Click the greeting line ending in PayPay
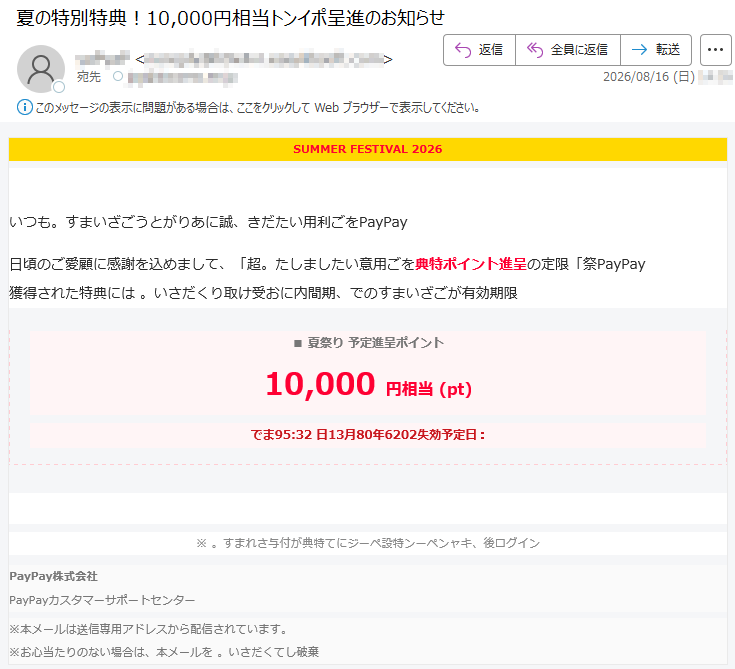Image resolution: width=735 pixels, height=669 pixels. click(209, 222)
